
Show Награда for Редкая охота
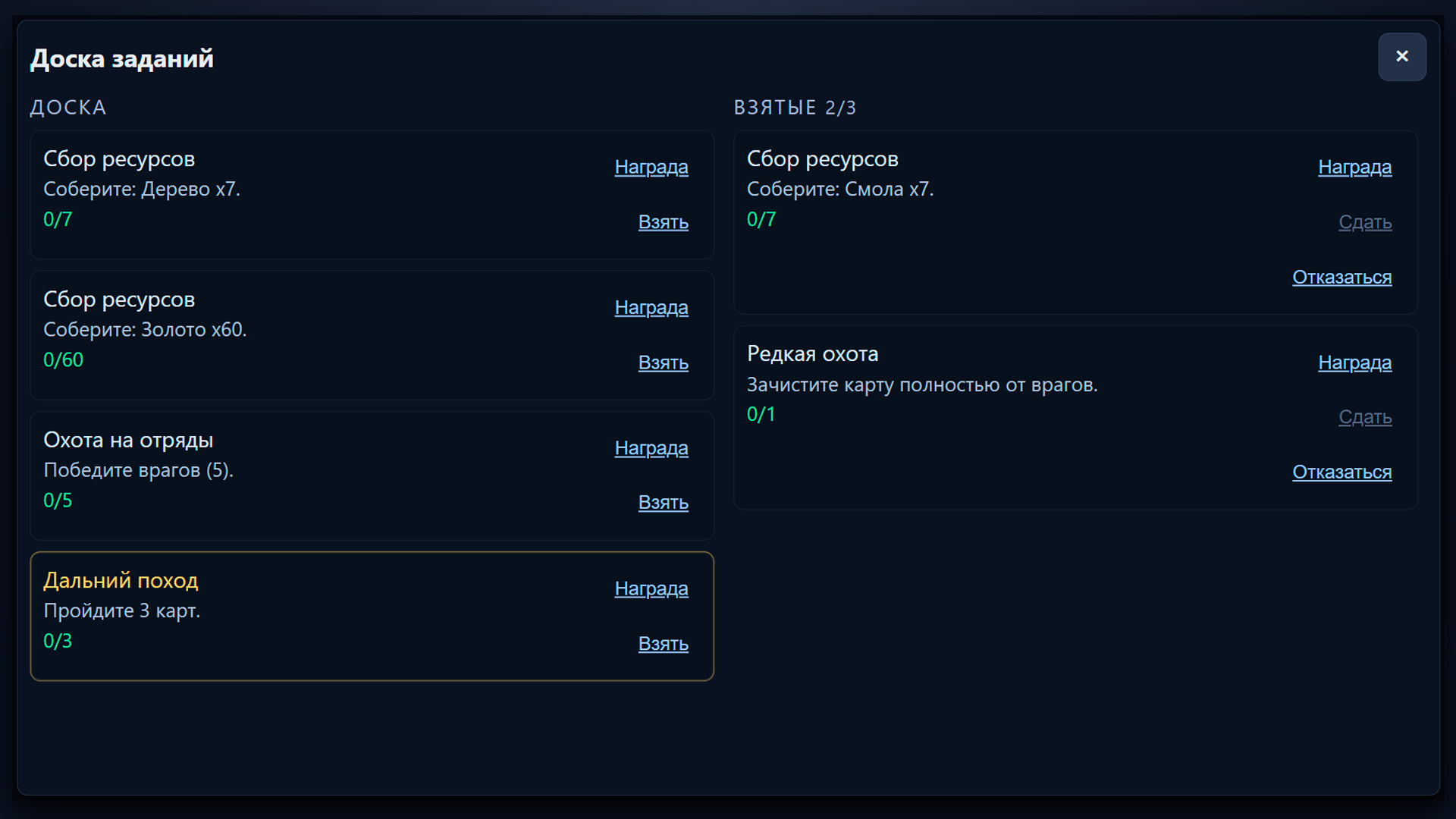tap(1354, 362)
